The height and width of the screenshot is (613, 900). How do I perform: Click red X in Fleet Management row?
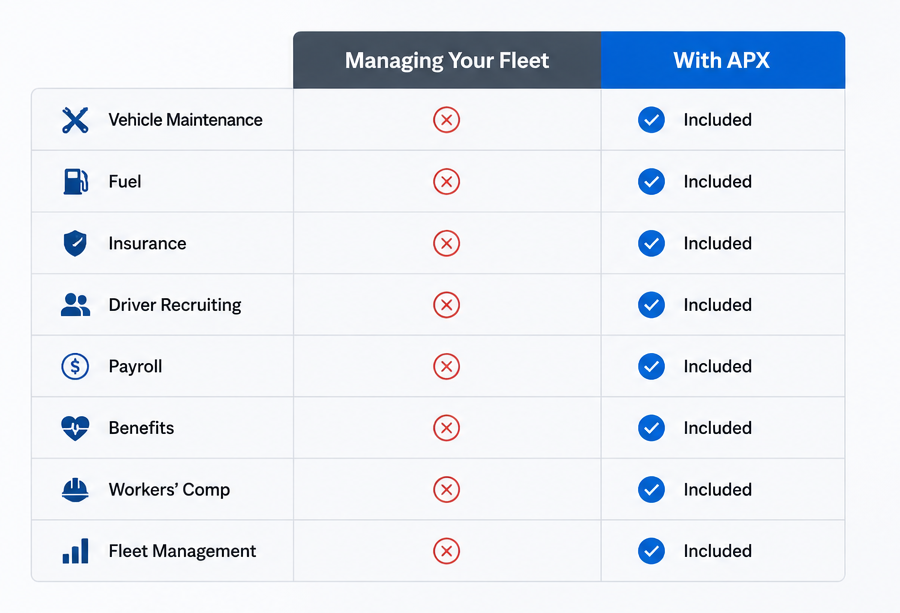click(x=447, y=551)
